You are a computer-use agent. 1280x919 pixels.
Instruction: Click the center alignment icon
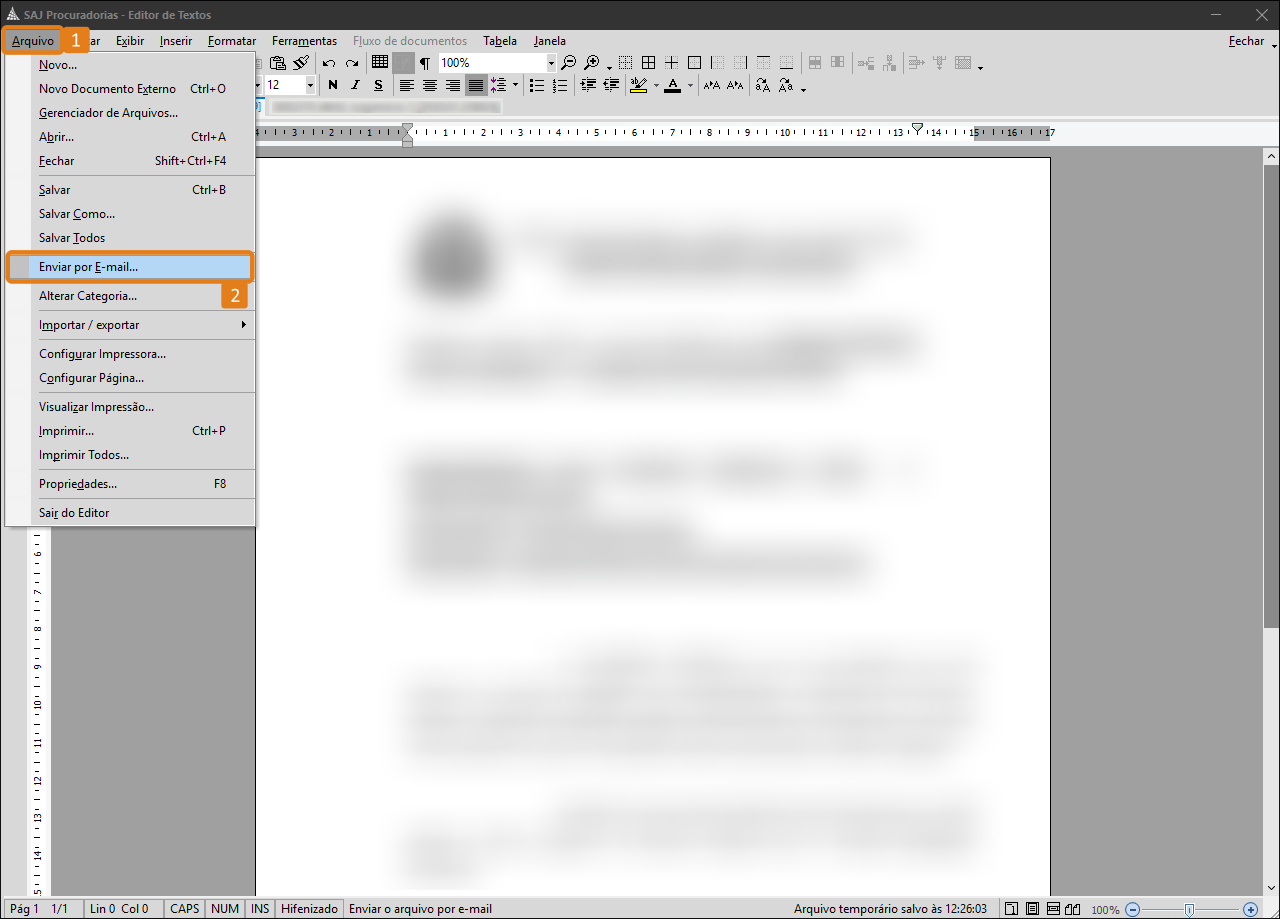coord(430,86)
